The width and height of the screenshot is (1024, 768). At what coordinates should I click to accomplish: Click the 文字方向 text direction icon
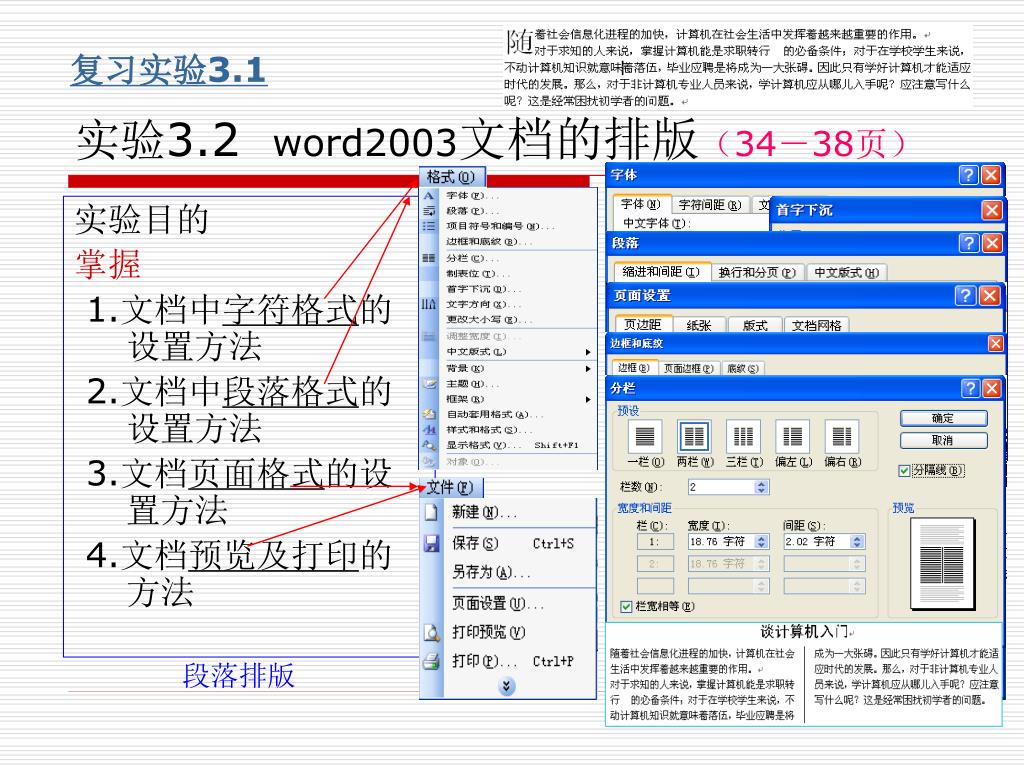[428, 304]
